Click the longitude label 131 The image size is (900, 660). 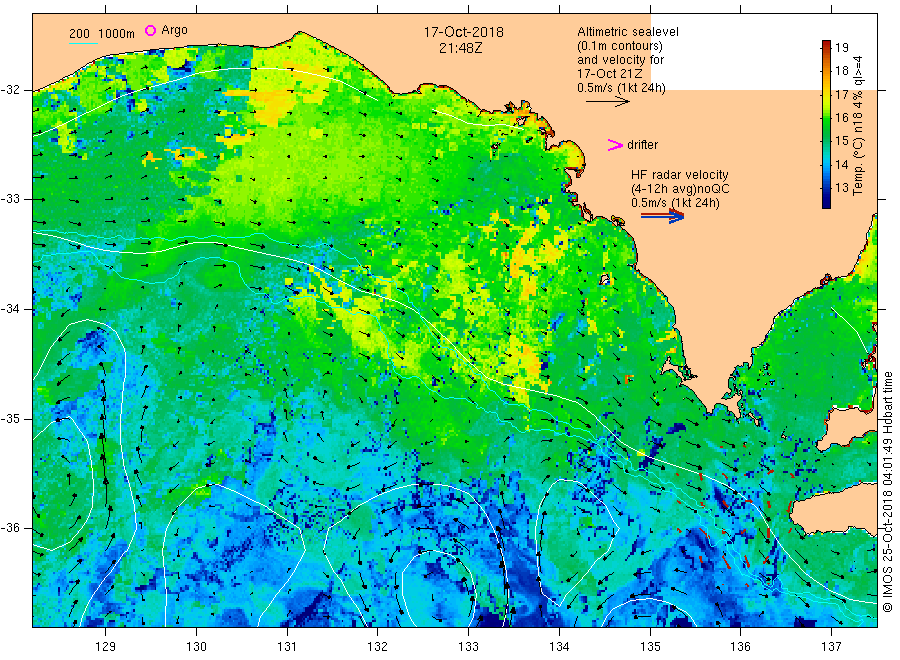[x=287, y=646]
